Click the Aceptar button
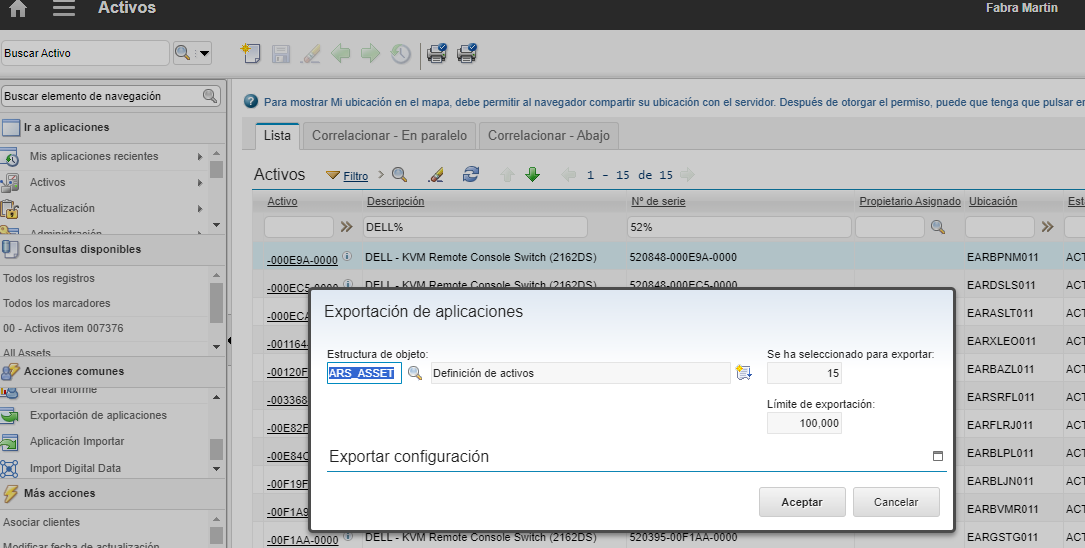This screenshot has height=548, width=1085. point(802,502)
